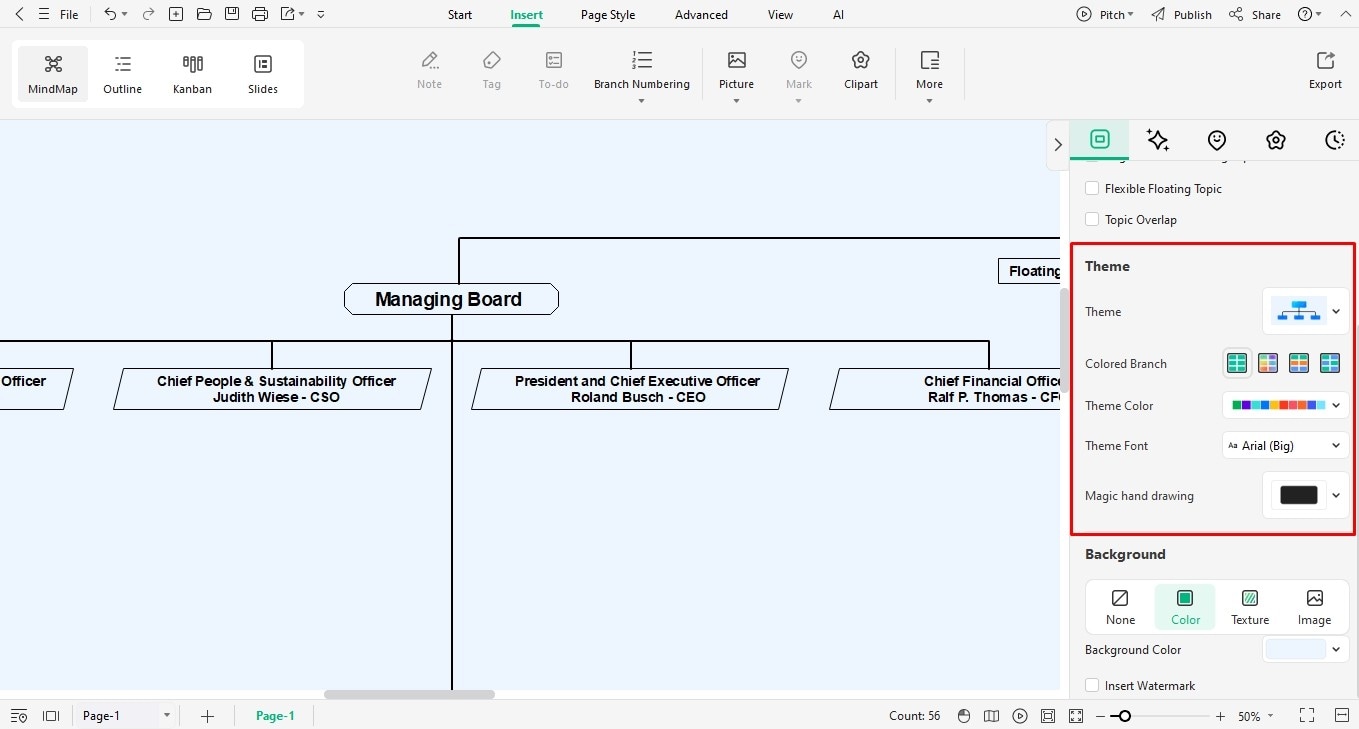
Task: Choose None background option
Action: click(x=1120, y=607)
